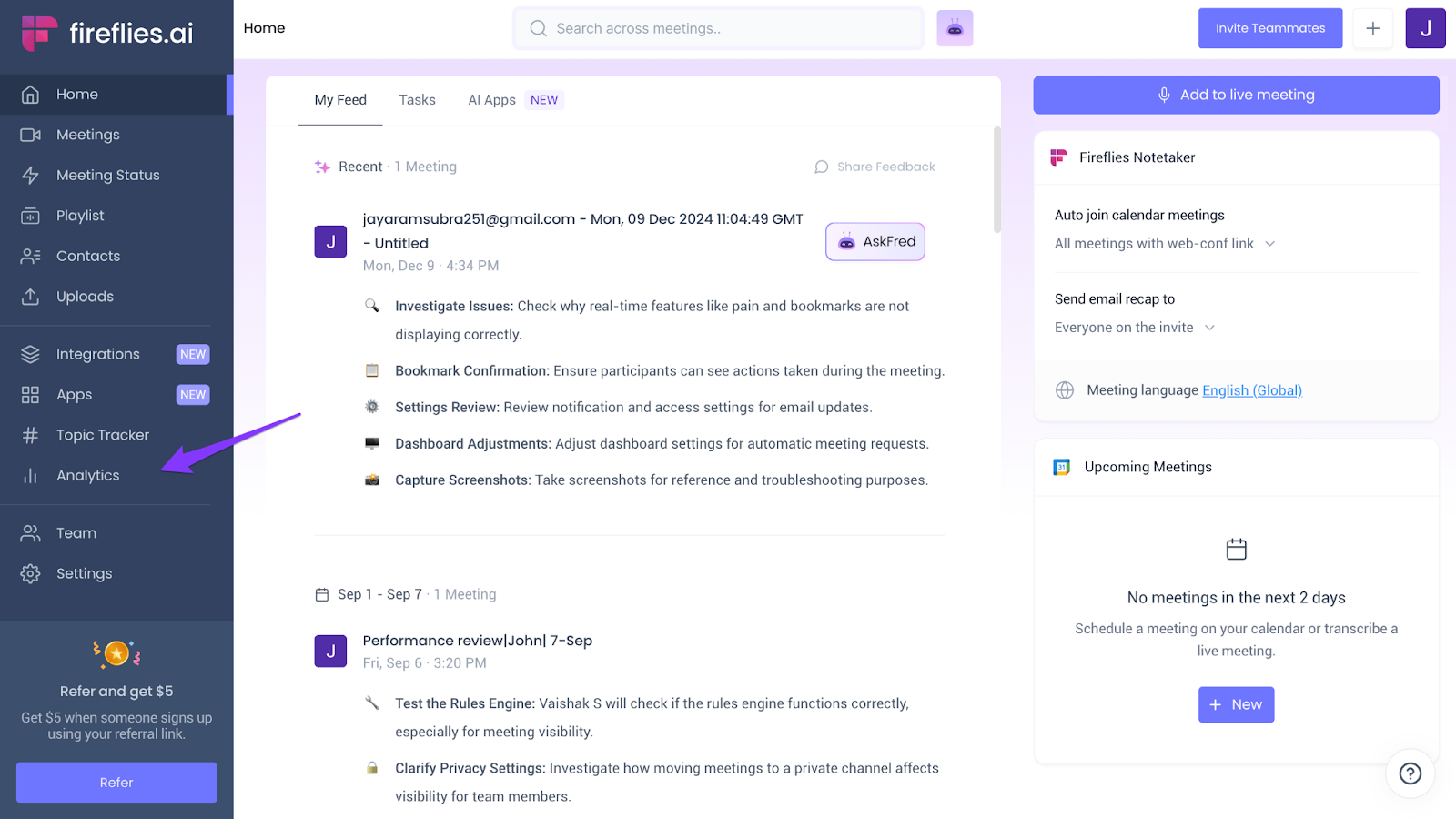Click the calendar icon beside Sep 1 - Sep 7
This screenshot has height=819, width=1456.
[322, 595]
